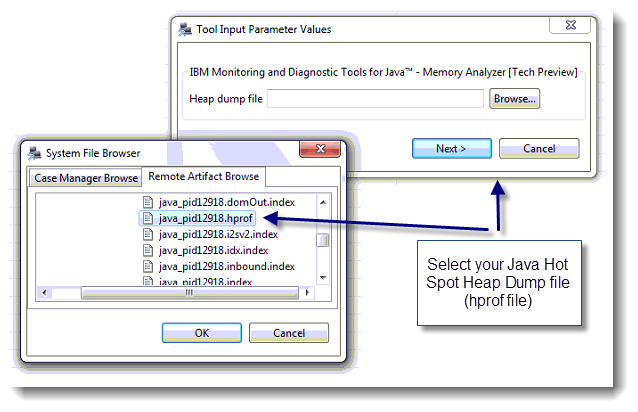638x412 pixels.
Task: Select the java_pid12918.i2sv2.index file
Action: click(218, 234)
